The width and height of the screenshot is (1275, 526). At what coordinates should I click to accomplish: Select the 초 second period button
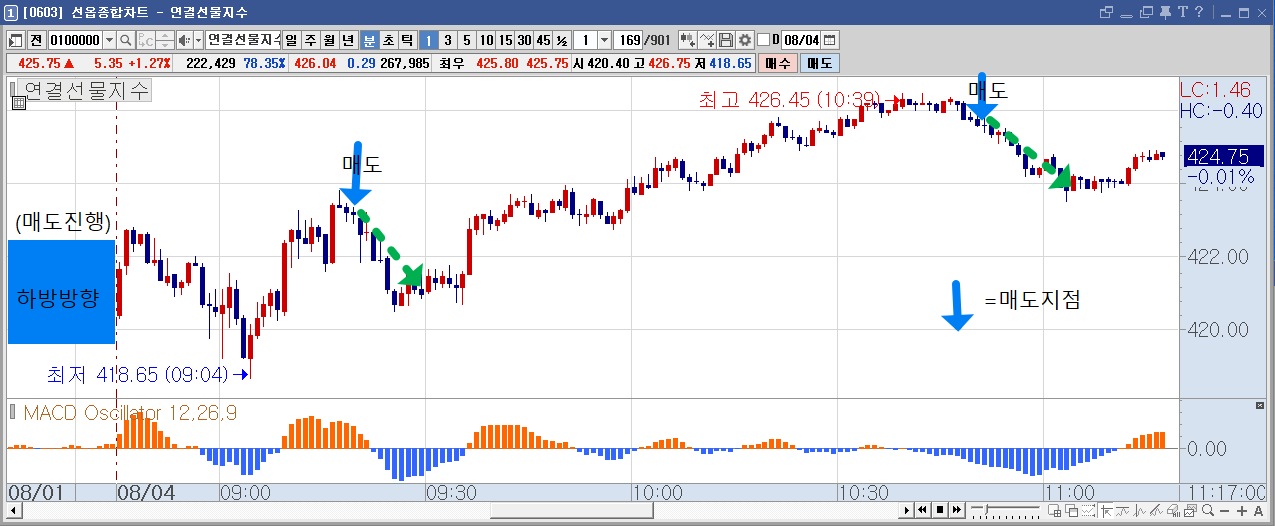tap(388, 40)
